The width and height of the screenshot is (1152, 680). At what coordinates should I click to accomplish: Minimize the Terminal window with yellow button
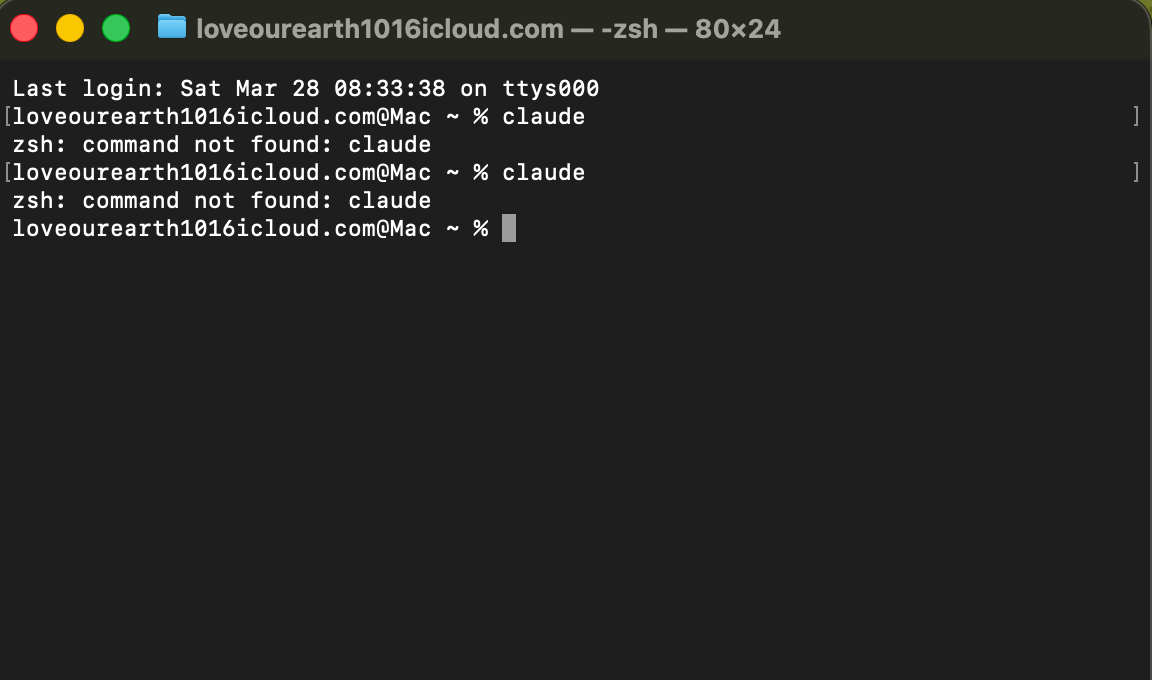70,28
